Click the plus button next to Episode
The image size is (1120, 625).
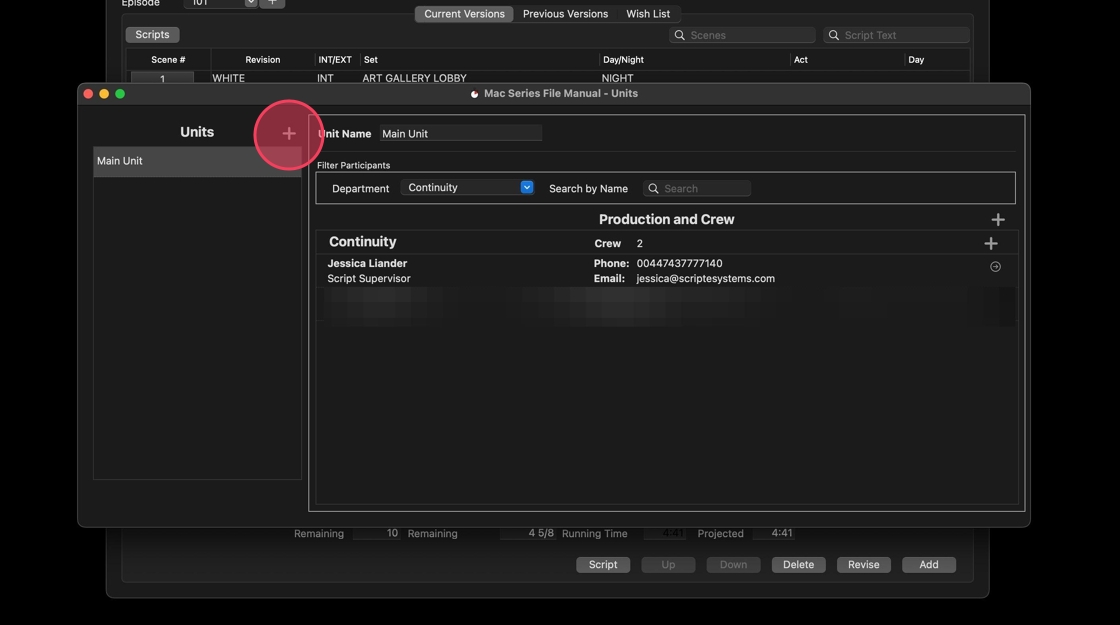point(272,3)
